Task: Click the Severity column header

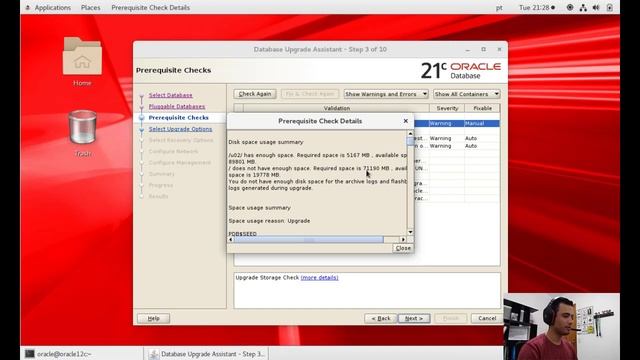Action: 447,108
